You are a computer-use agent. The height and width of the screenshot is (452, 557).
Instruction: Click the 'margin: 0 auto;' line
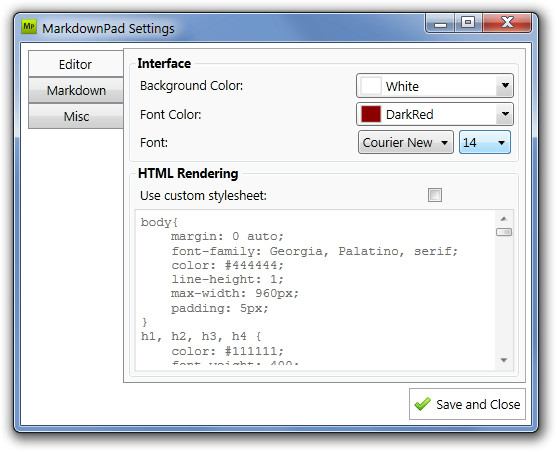227,236
